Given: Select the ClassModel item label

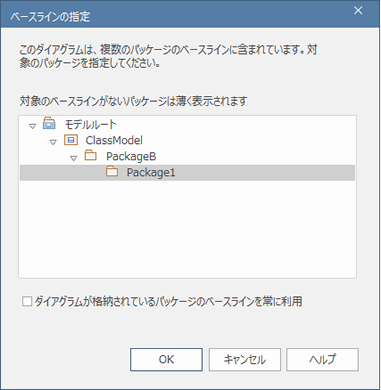Looking at the screenshot, I should coord(114,140).
